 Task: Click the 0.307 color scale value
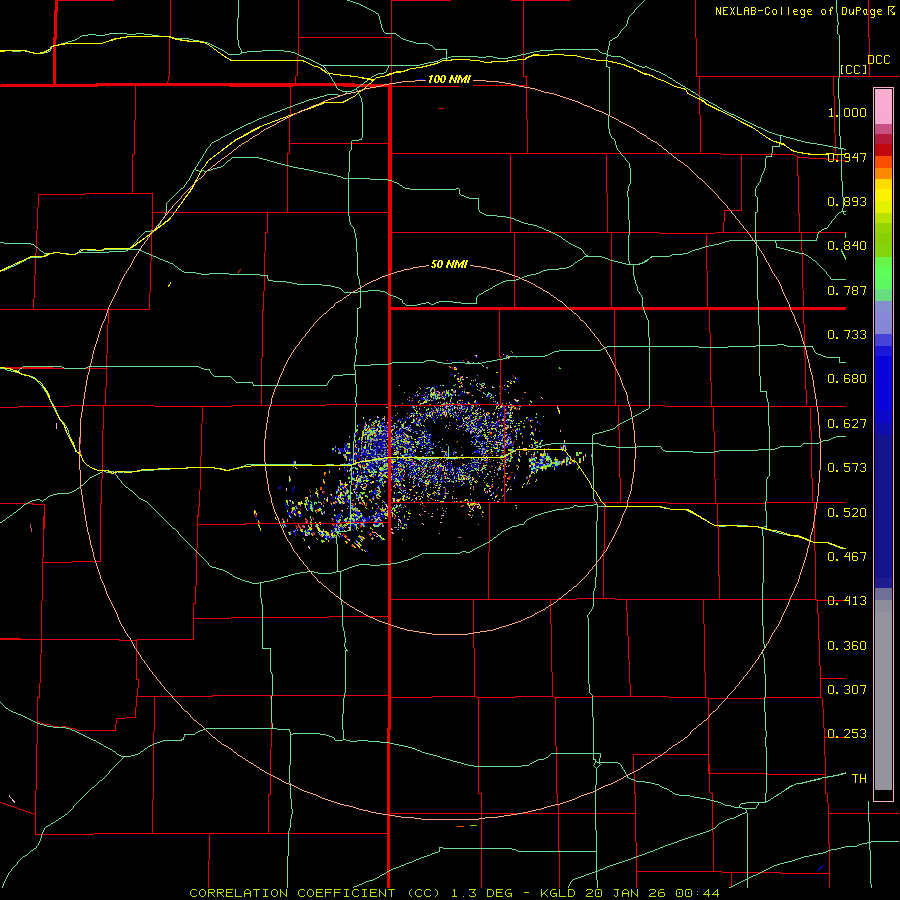coord(847,689)
